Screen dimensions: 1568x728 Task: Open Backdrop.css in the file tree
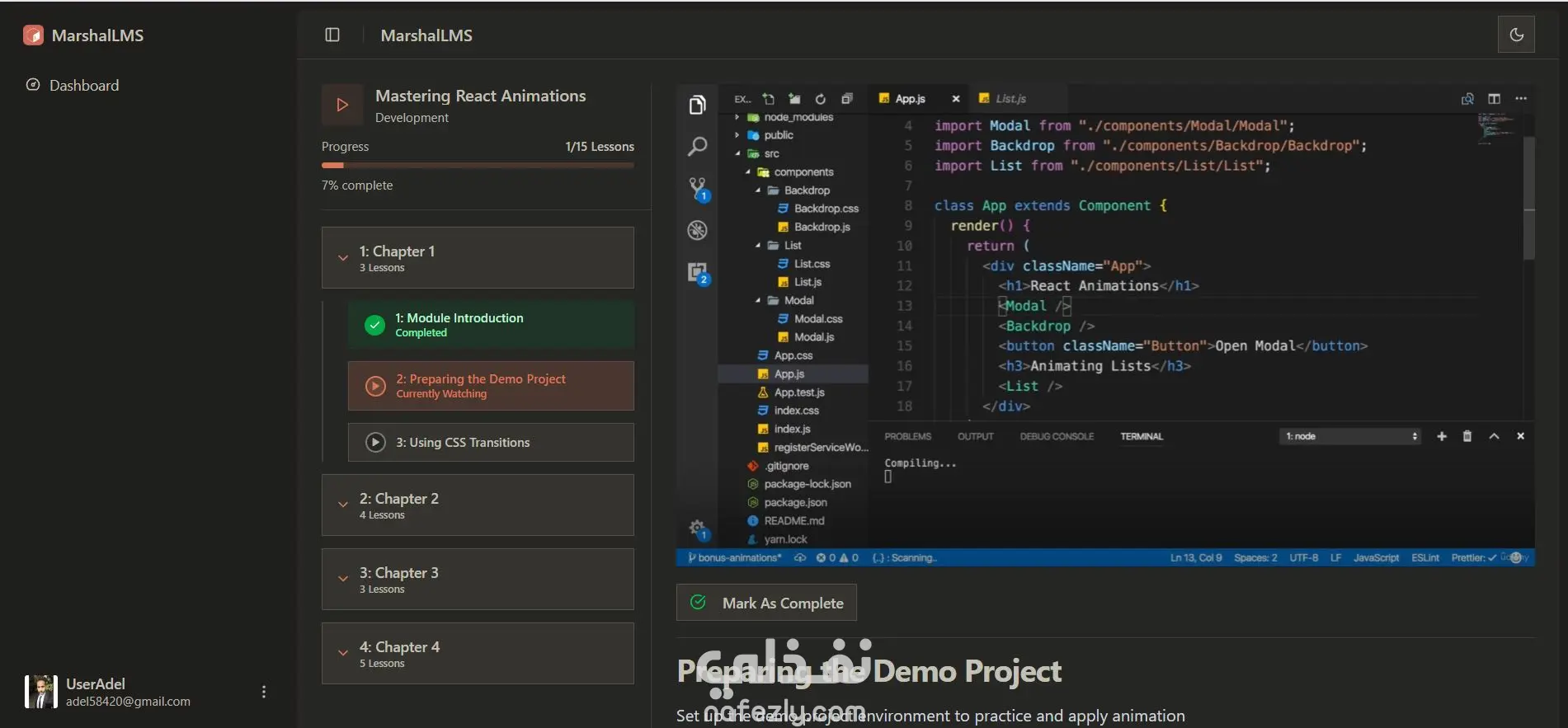(x=826, y=209)
